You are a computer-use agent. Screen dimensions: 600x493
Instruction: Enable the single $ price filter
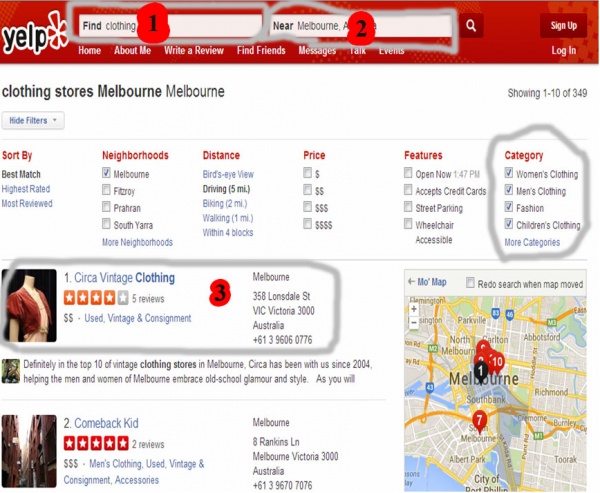pos(307,173)
